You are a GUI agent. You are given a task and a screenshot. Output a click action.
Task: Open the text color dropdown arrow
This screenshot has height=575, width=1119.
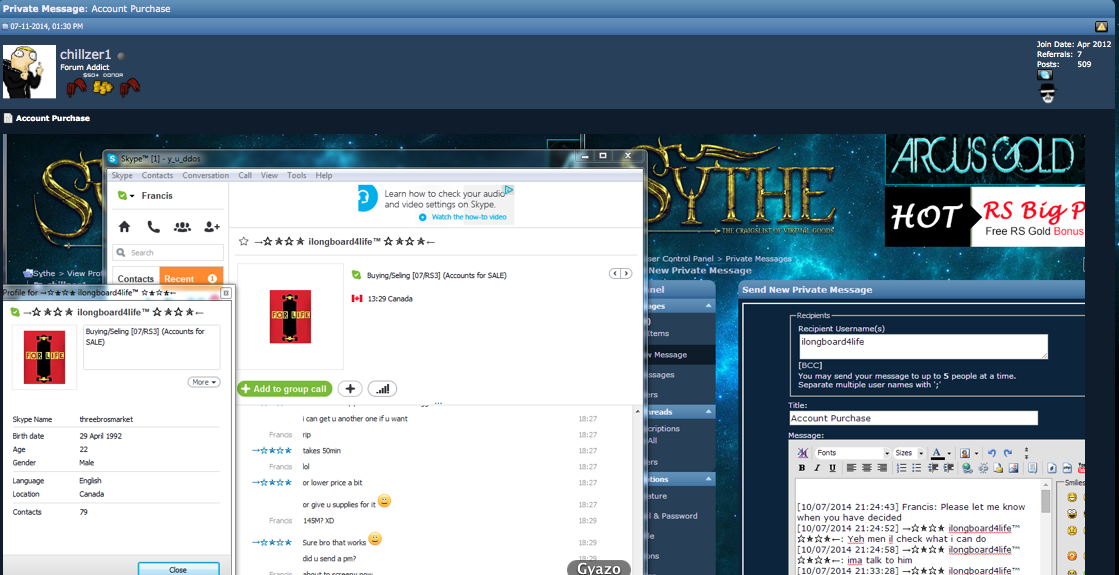949,454
